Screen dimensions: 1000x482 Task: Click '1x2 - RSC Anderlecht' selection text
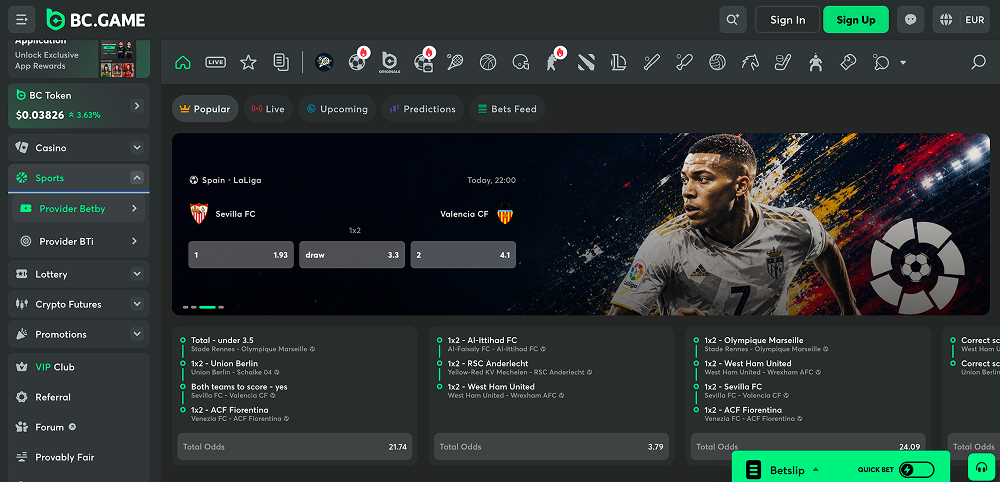tap(488, 363)
